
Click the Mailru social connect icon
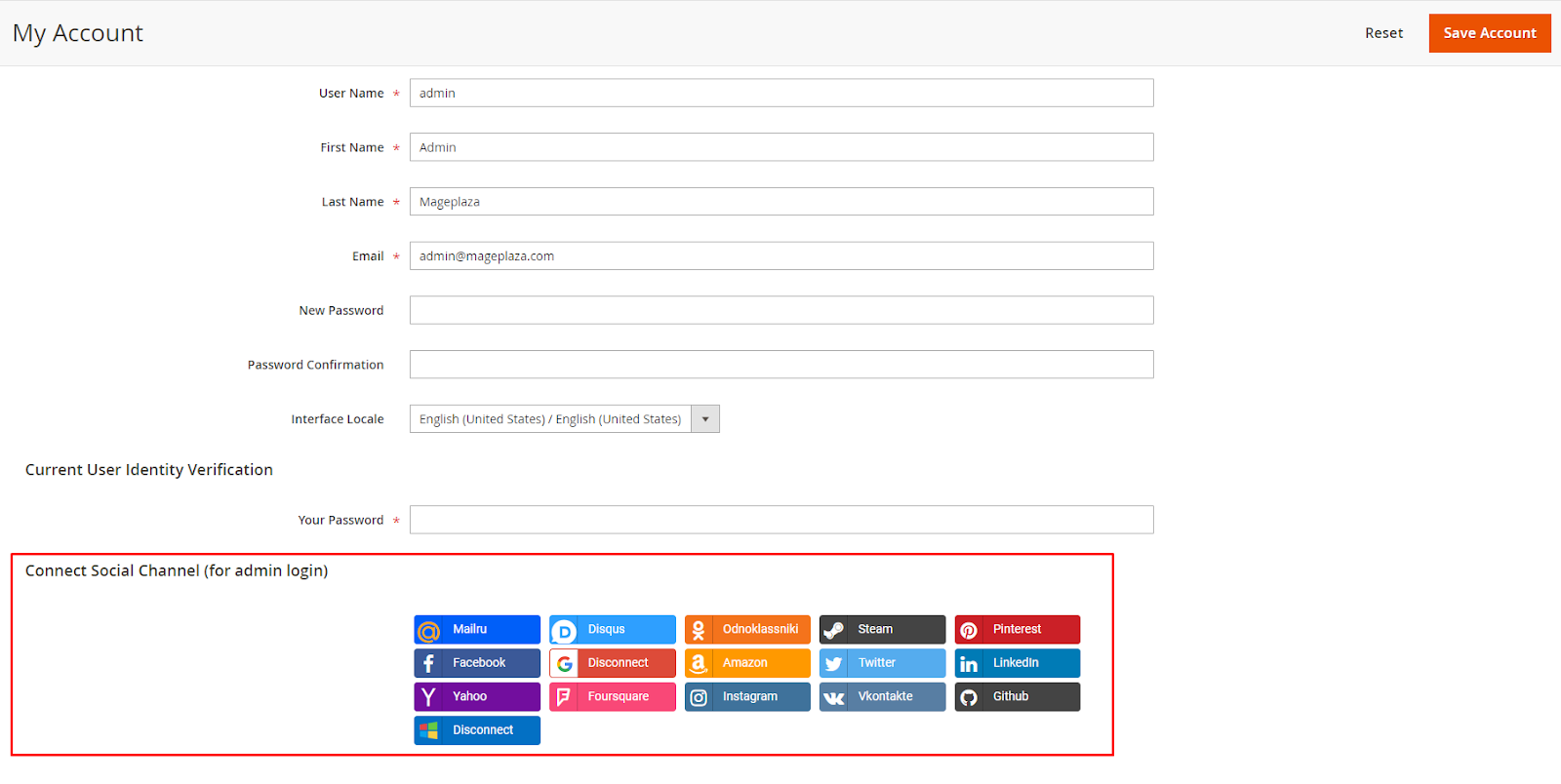coord(428,631)
